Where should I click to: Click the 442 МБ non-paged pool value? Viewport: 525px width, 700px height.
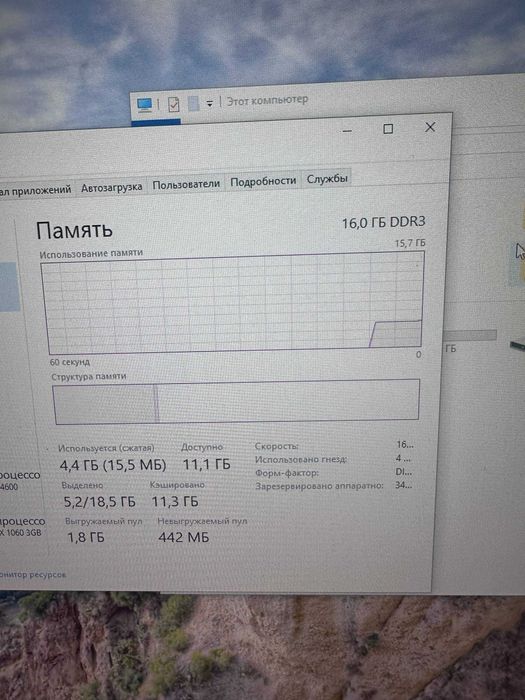pos(183,537)
